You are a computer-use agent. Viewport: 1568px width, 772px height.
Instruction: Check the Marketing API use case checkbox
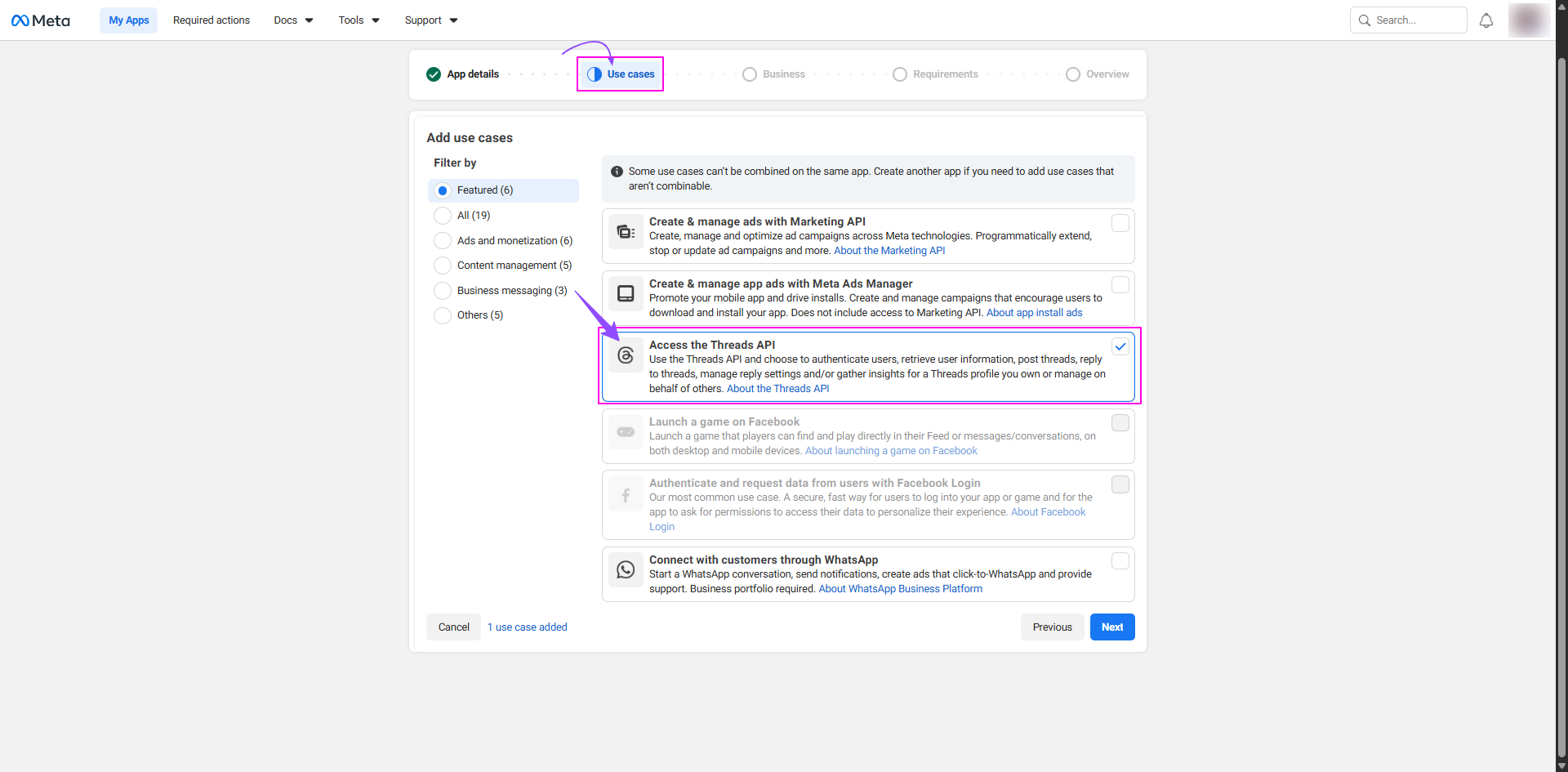pos(1120,223)
